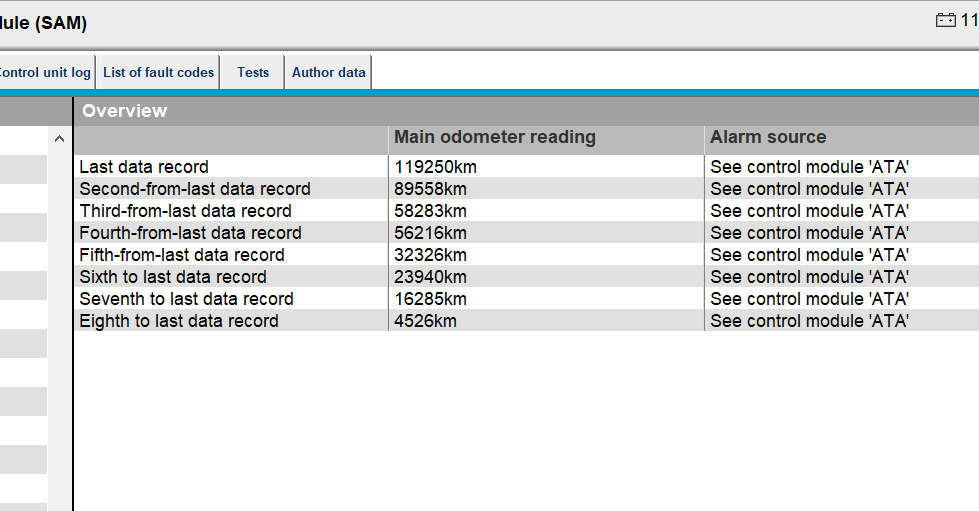Click the Alarm source column header

[x=768, y=138]
